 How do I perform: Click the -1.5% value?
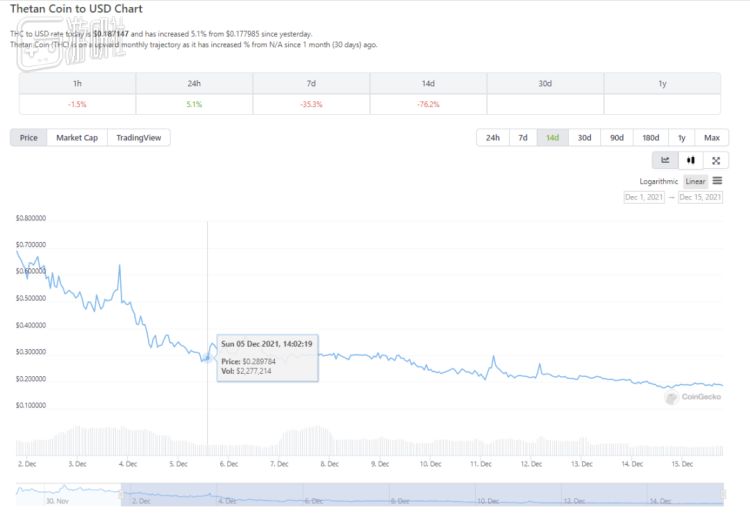[77, 104]
